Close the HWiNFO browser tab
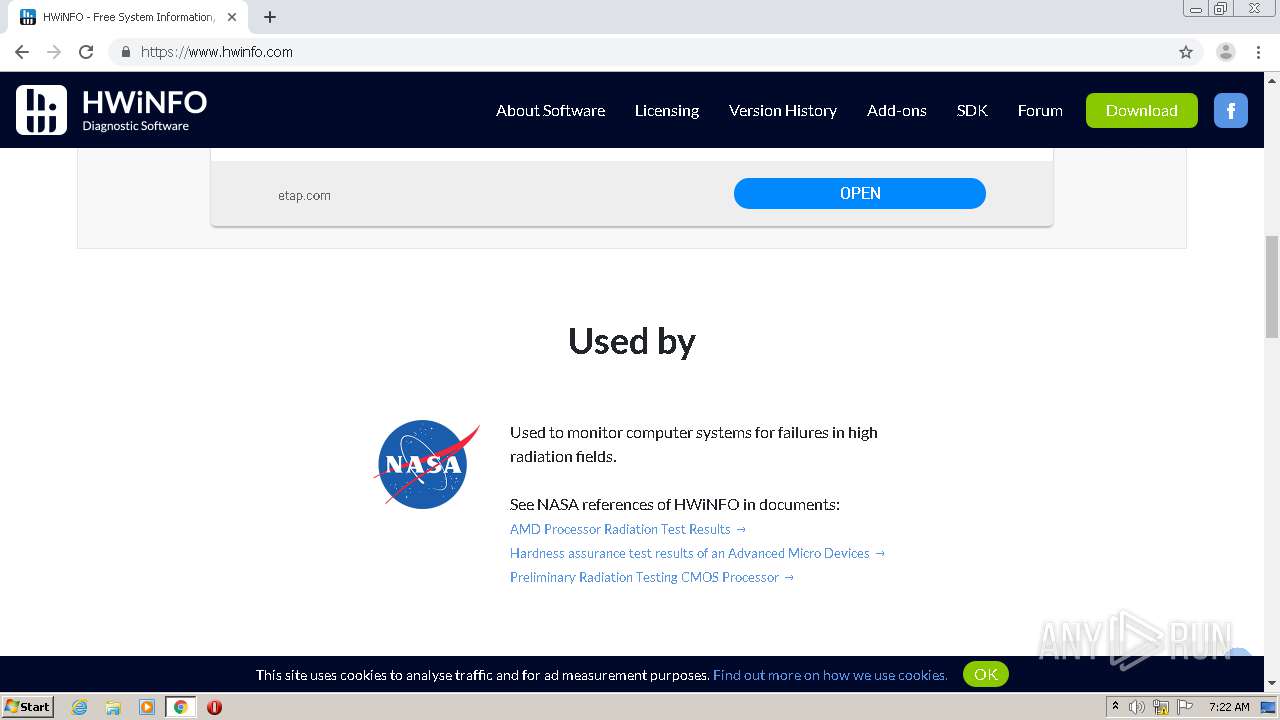 (x=233, y=17)
